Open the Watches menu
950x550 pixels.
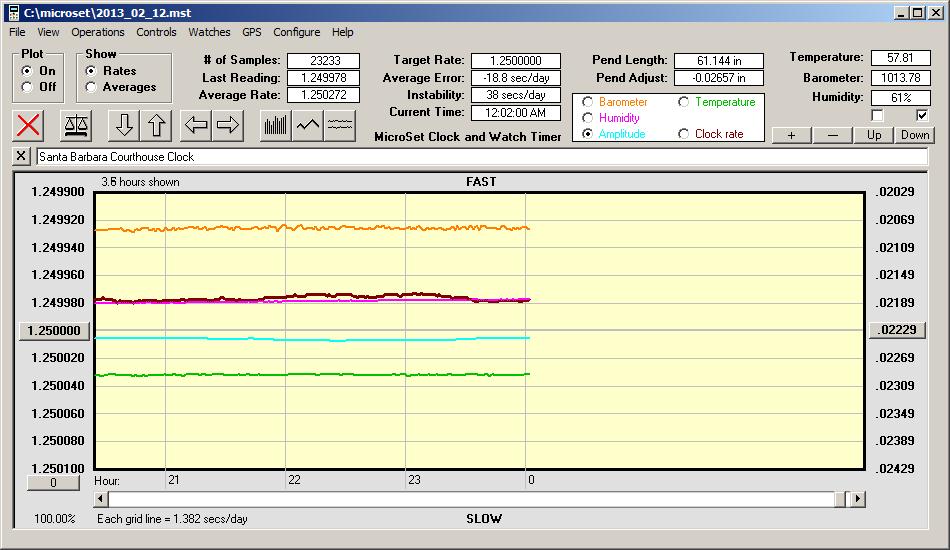tap(209, 32)
